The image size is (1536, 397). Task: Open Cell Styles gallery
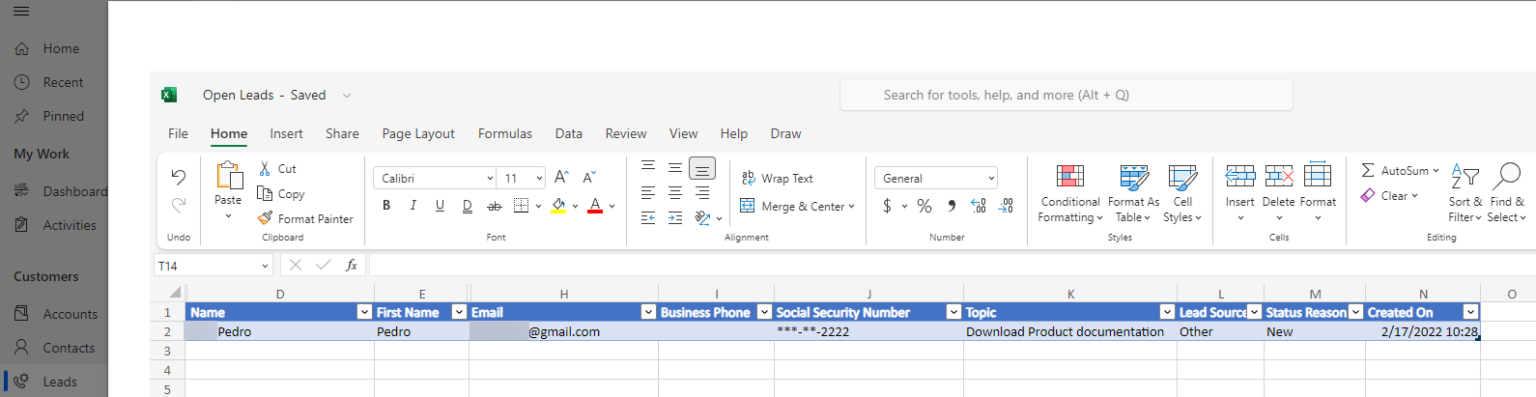[1182, 194]
